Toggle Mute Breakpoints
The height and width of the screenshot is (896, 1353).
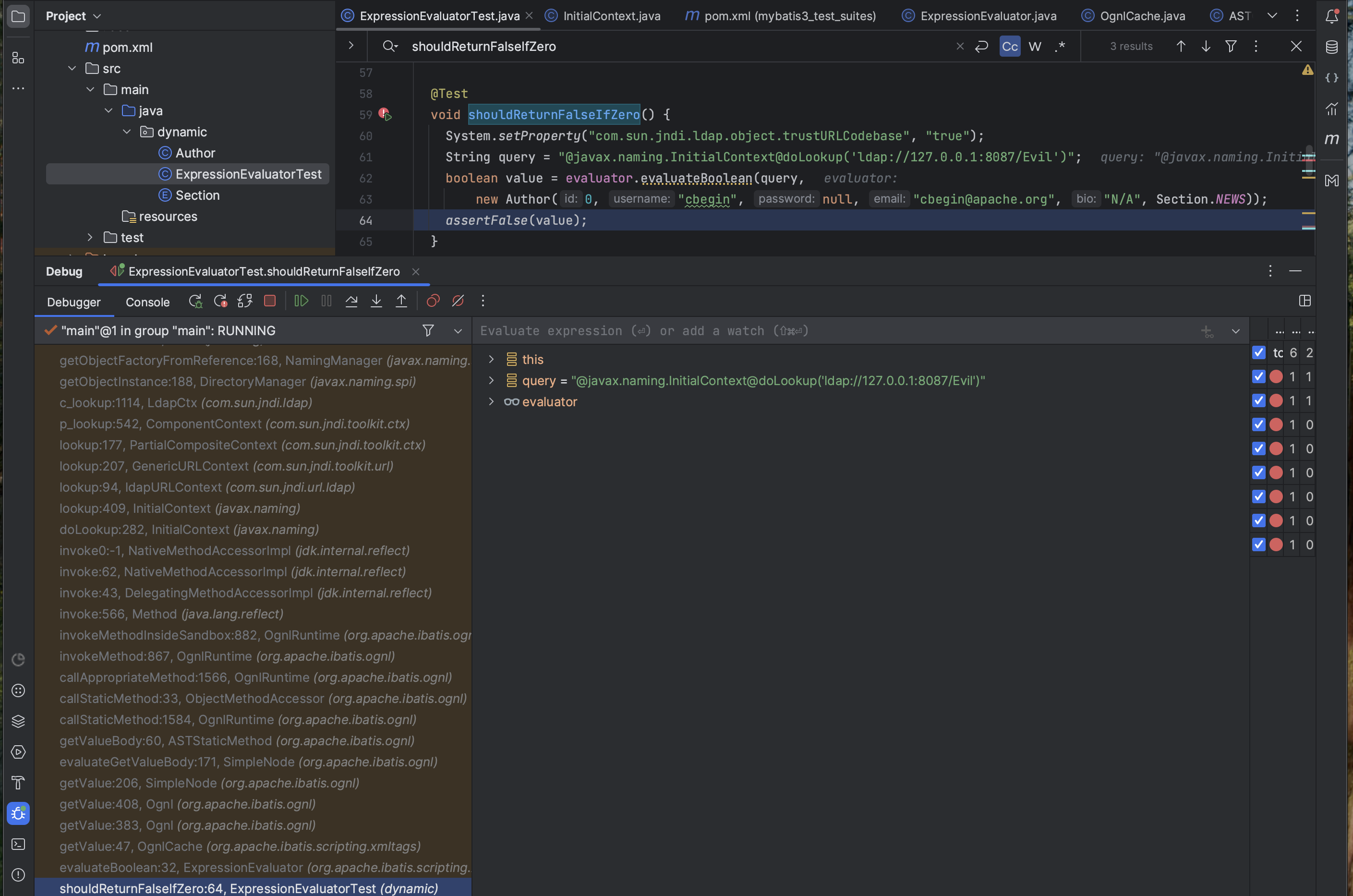tap(458, 301)
